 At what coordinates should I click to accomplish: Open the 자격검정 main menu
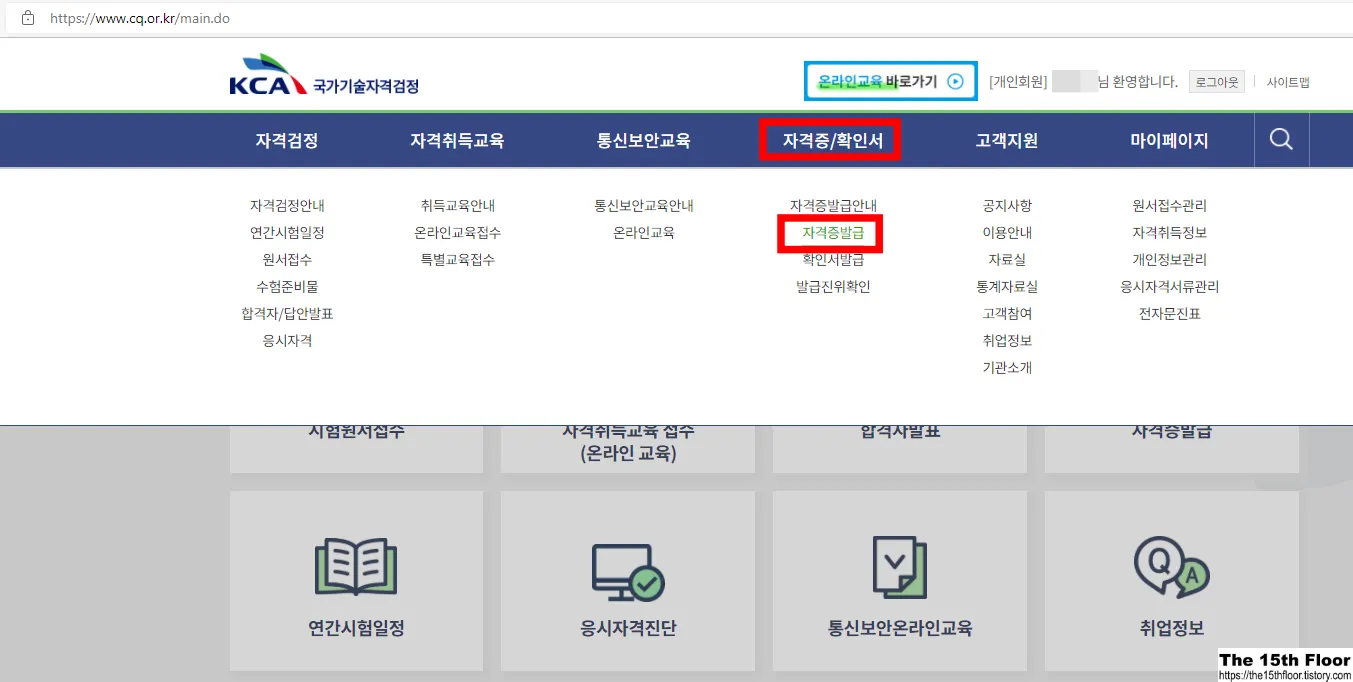(287, 141)
